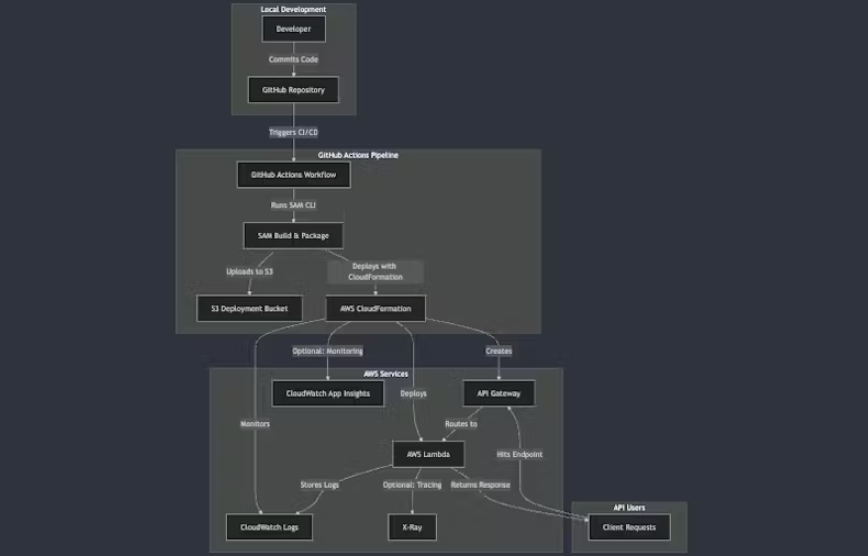Click the 'AWS Services' group title

click(386, 374)
